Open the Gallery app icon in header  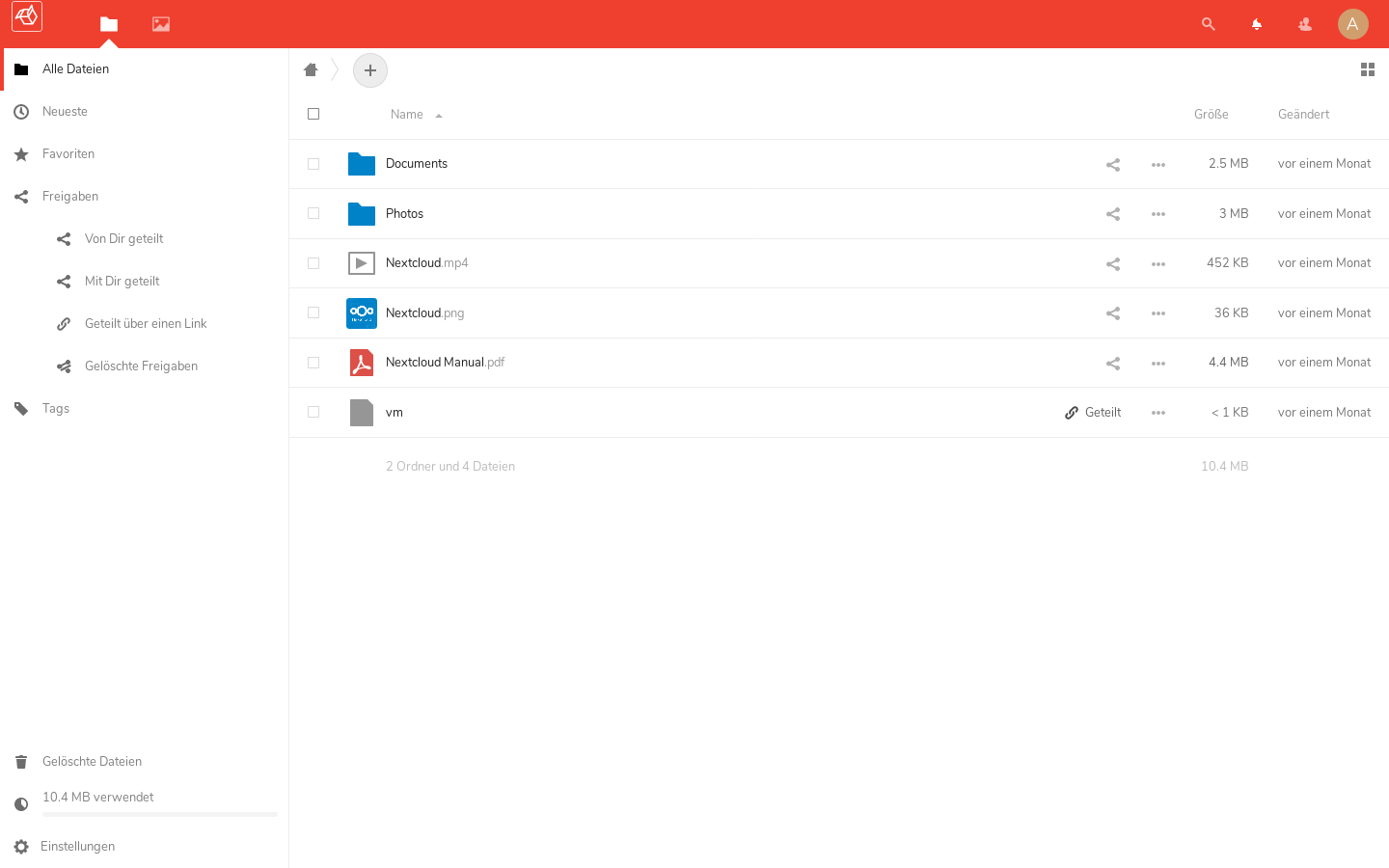point(161,24)
